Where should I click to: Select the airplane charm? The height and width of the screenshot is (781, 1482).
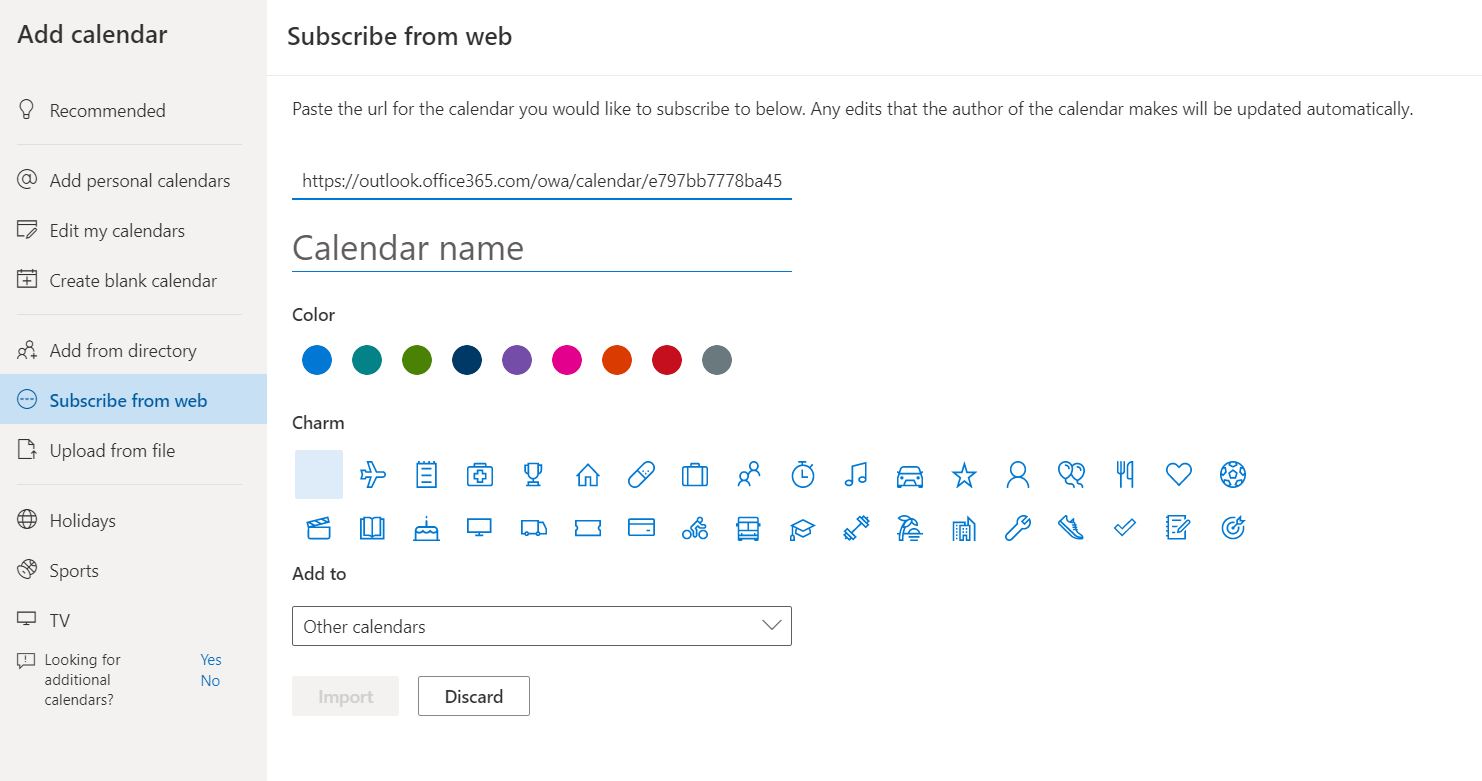[x=373, y=474]
